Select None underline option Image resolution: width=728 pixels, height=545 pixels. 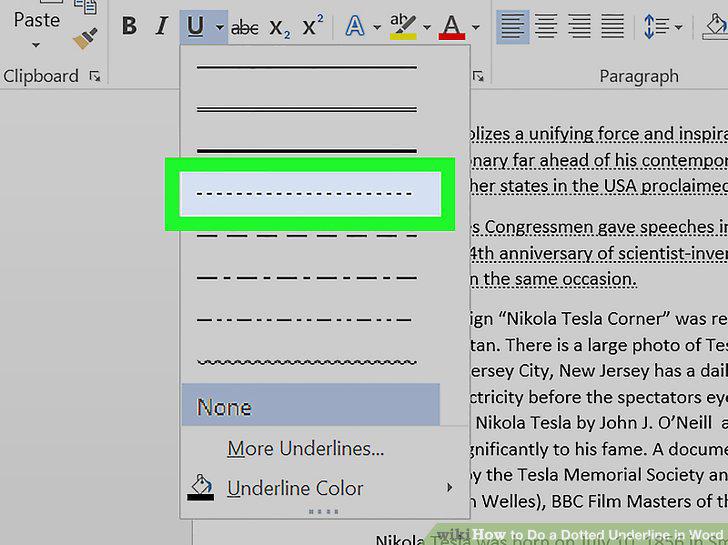(x=311, y=405)
